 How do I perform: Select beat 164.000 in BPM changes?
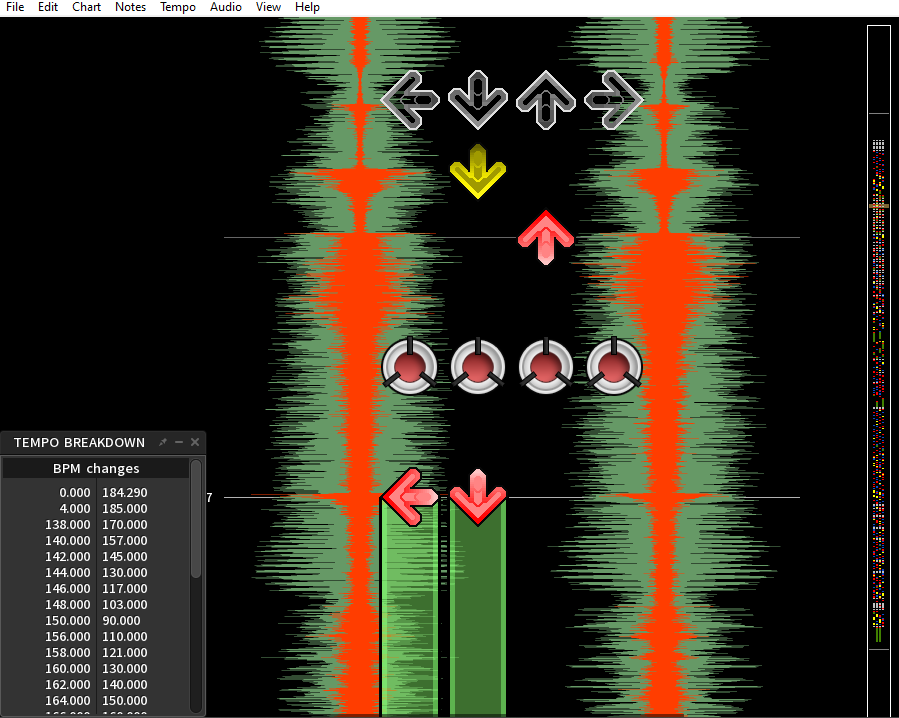pyautogui.click(x=68, y=701)
